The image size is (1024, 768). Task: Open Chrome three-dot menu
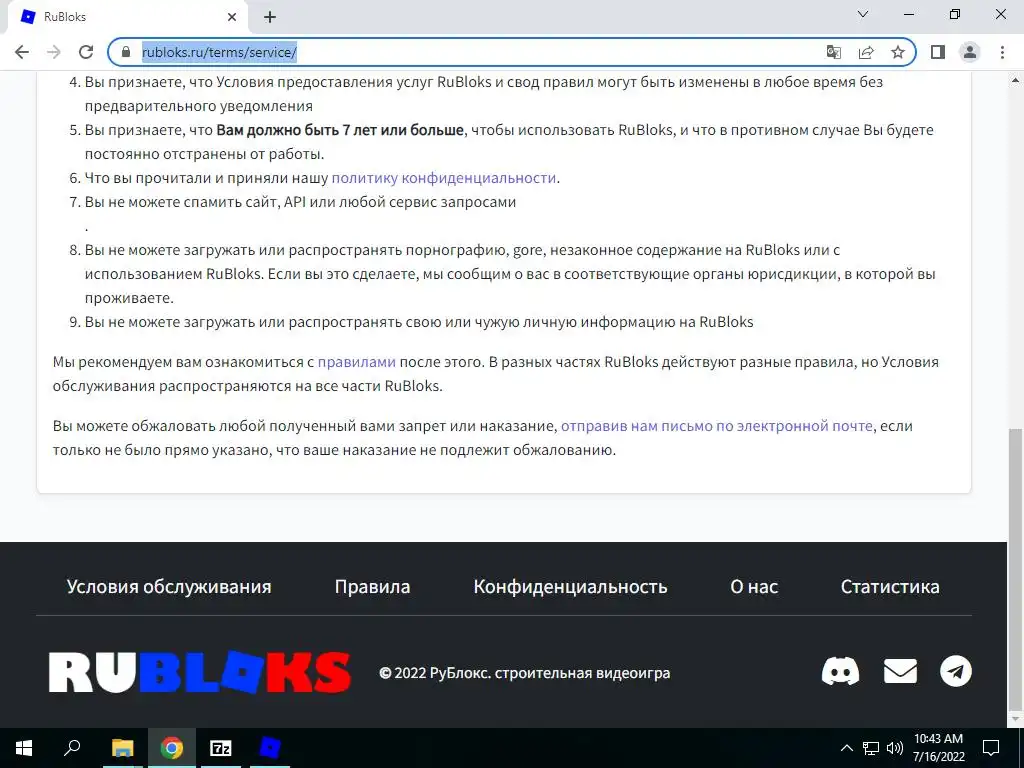tap(1002, 52)
